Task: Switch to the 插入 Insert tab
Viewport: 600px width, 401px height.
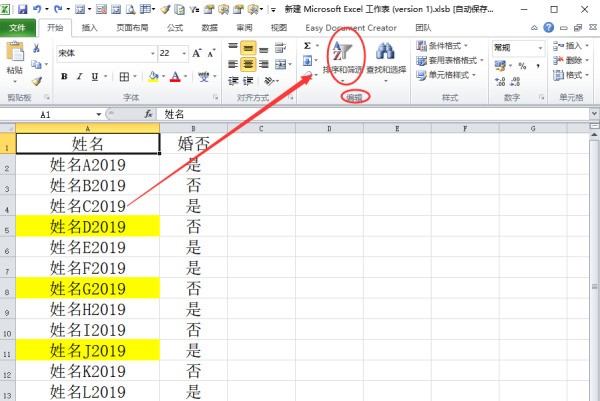Action: (90, 28)
